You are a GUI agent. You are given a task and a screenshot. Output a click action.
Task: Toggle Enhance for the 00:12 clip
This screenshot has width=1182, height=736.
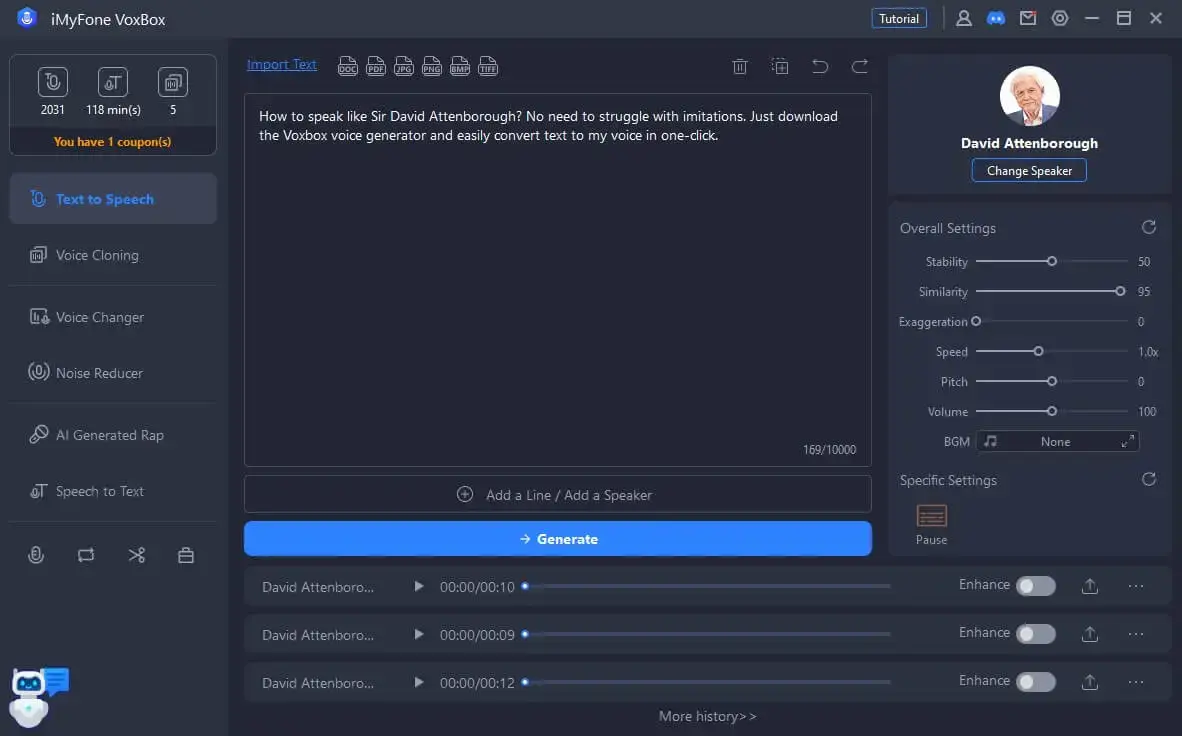pyautogui.click(x=1036, y=682)
